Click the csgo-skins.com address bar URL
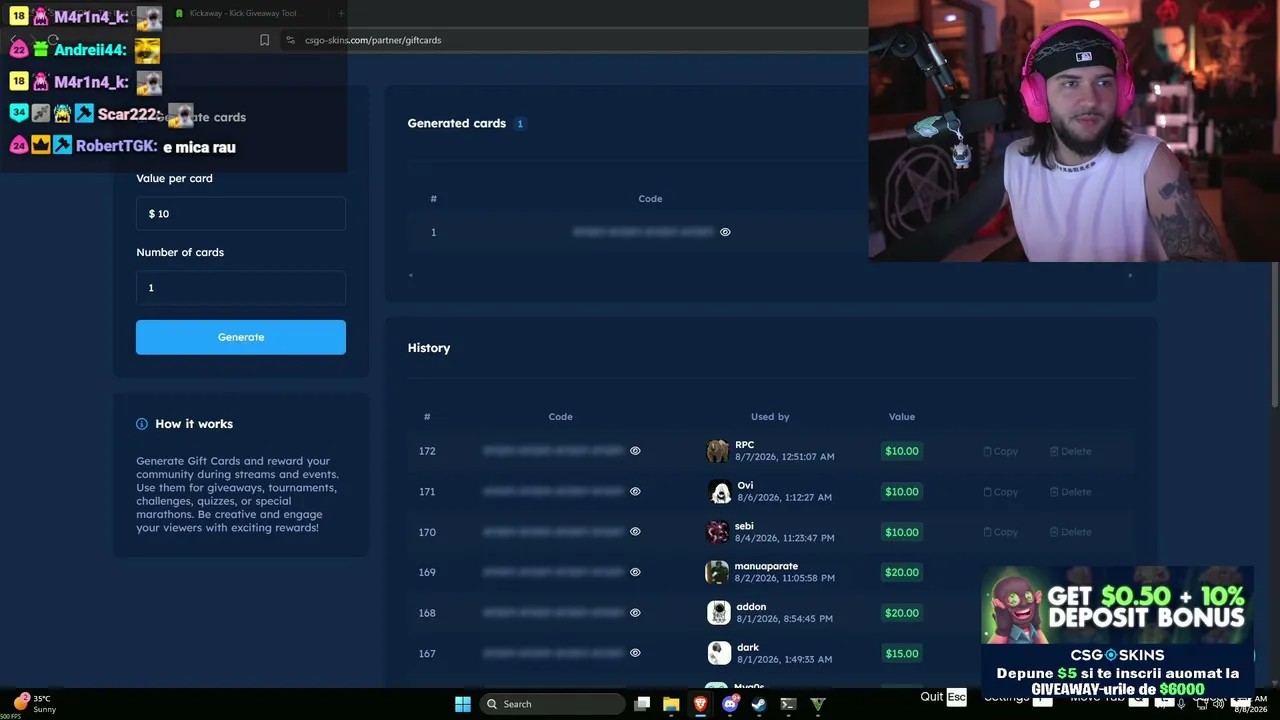This screenshot has width=1280, height=720. click(373, 40)
